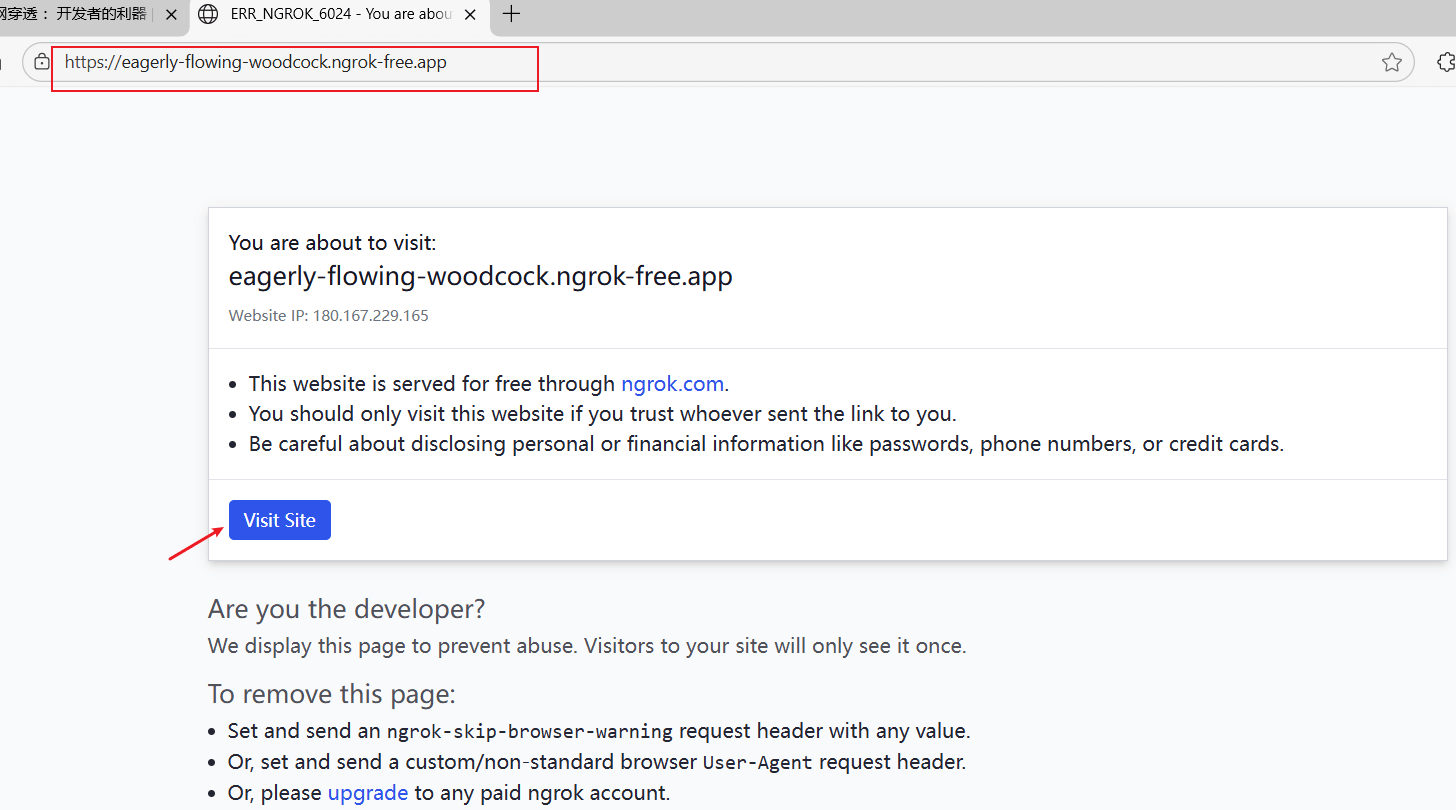
Task: Click the ngrok-skip-browser-warning code text
Action: 529,731
